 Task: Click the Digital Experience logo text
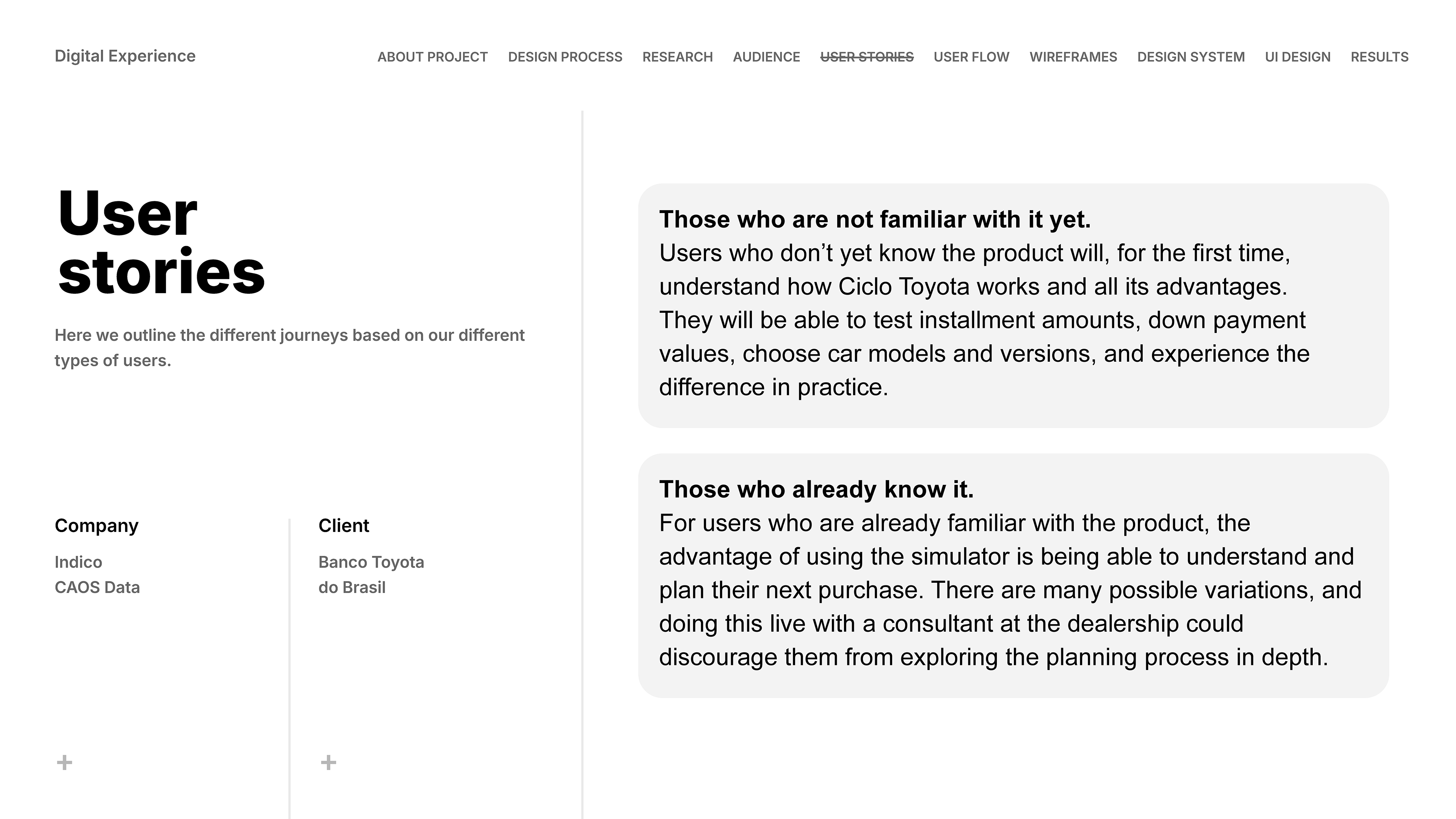[x=125, y=56]
